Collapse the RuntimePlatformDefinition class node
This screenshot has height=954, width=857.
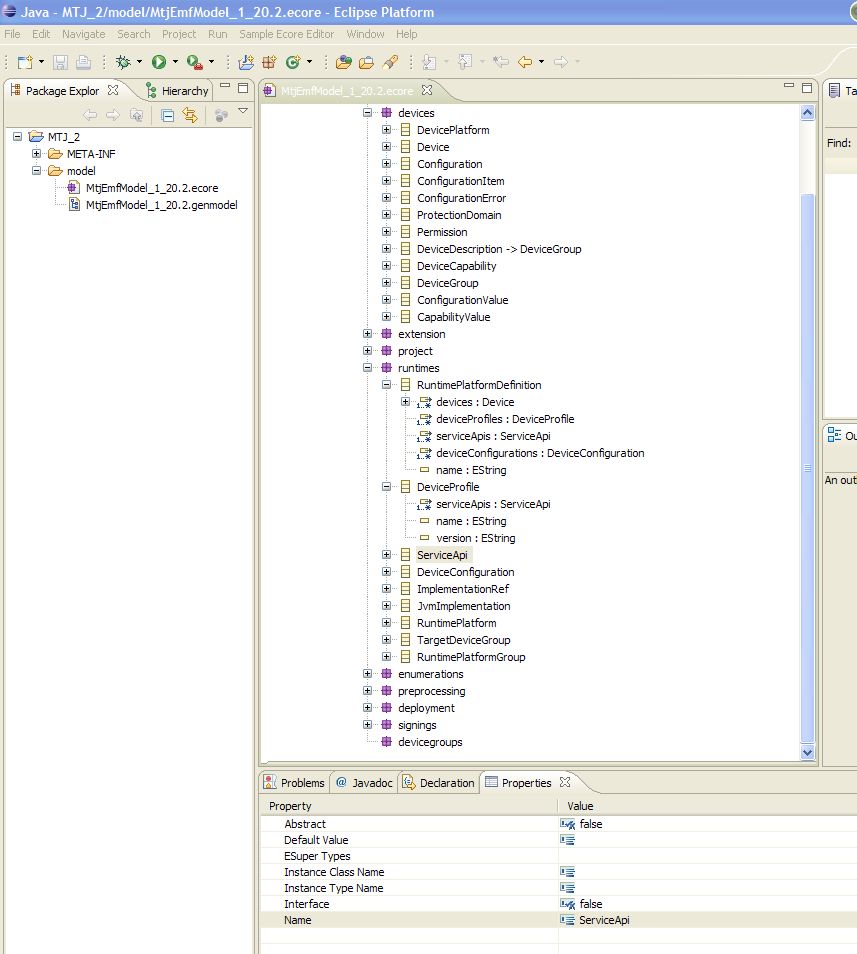(386, 385)
